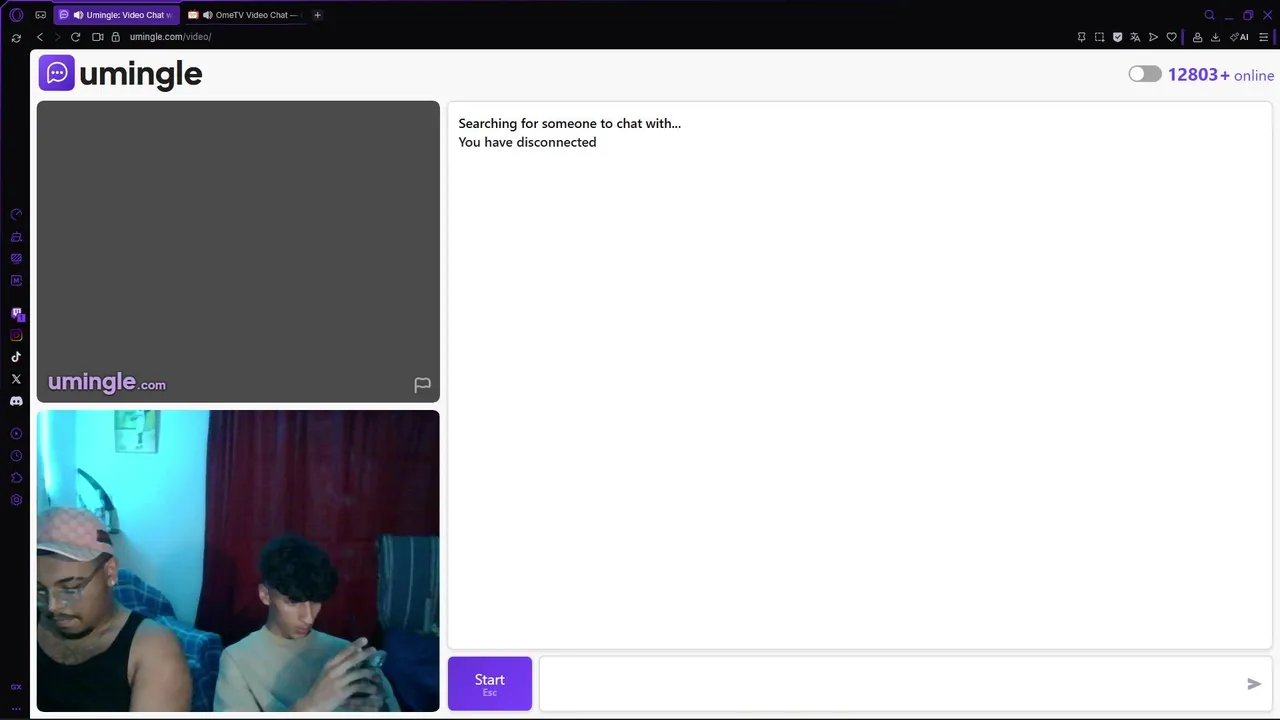The width and height of the screenshot is (1280, 720).
Task: Open the Instagram sidebar icon
Action: coord(16,336)
